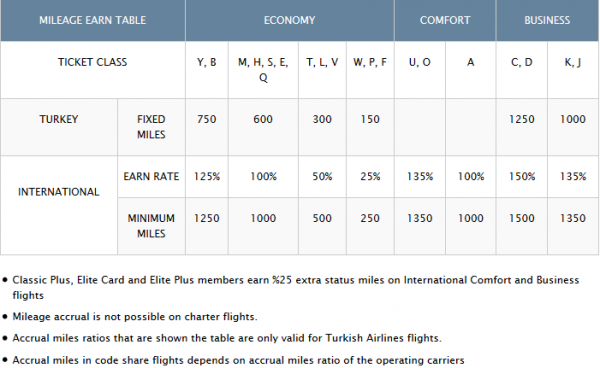This screenshot has width=600, height=368.
Task: Select the COMFORT column header
Action: 445,20
